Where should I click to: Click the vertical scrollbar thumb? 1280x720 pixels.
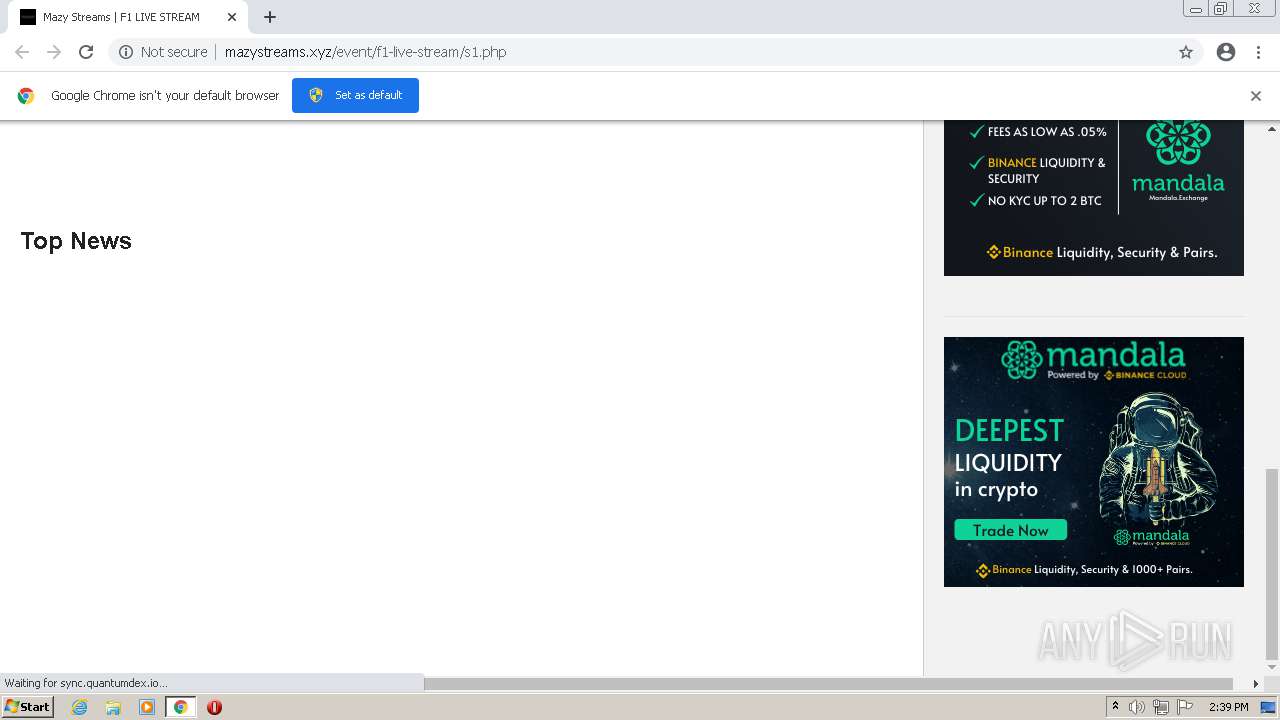tap(1272, 562)
